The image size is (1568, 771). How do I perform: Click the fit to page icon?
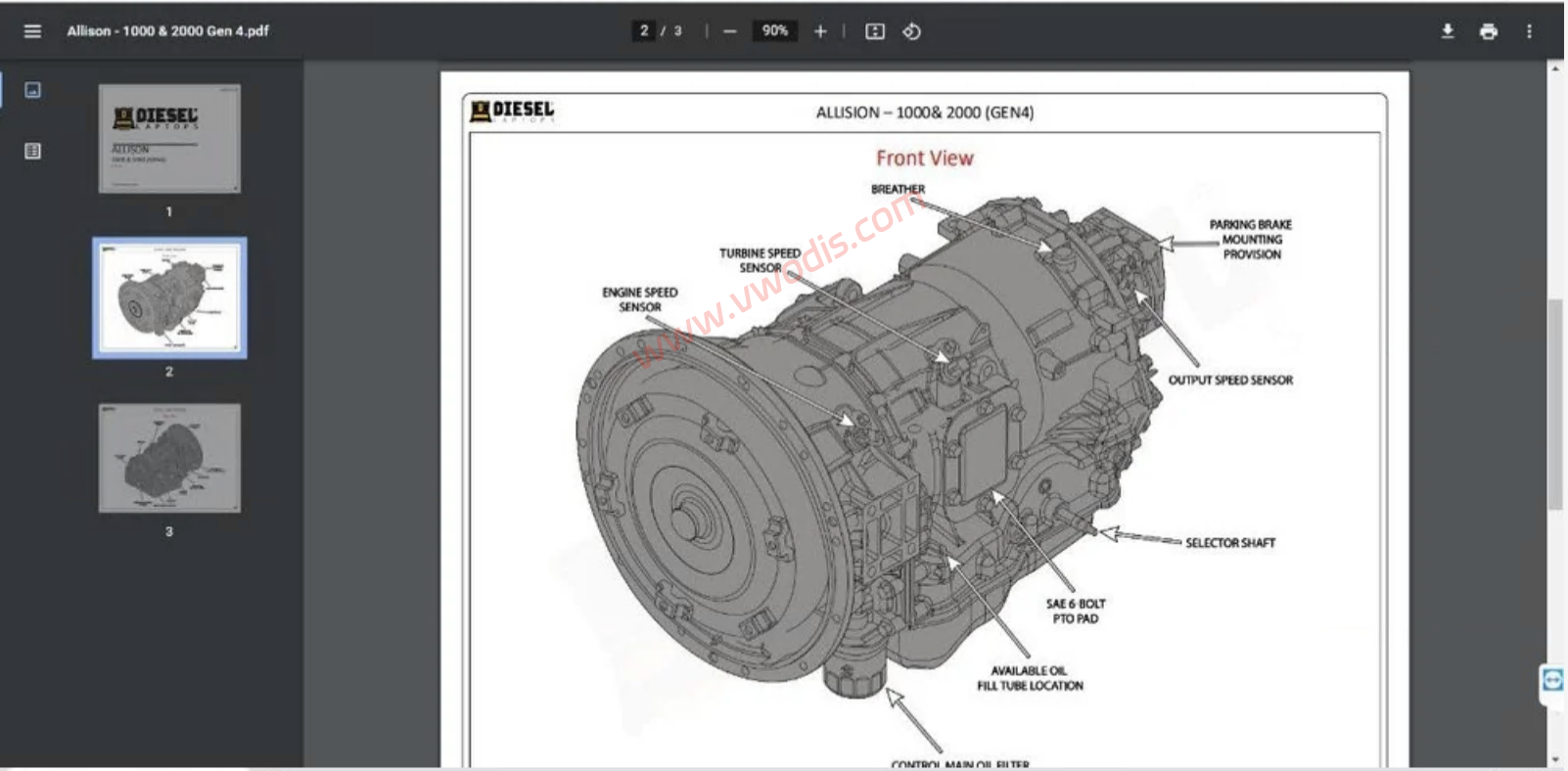coord(875,31)
